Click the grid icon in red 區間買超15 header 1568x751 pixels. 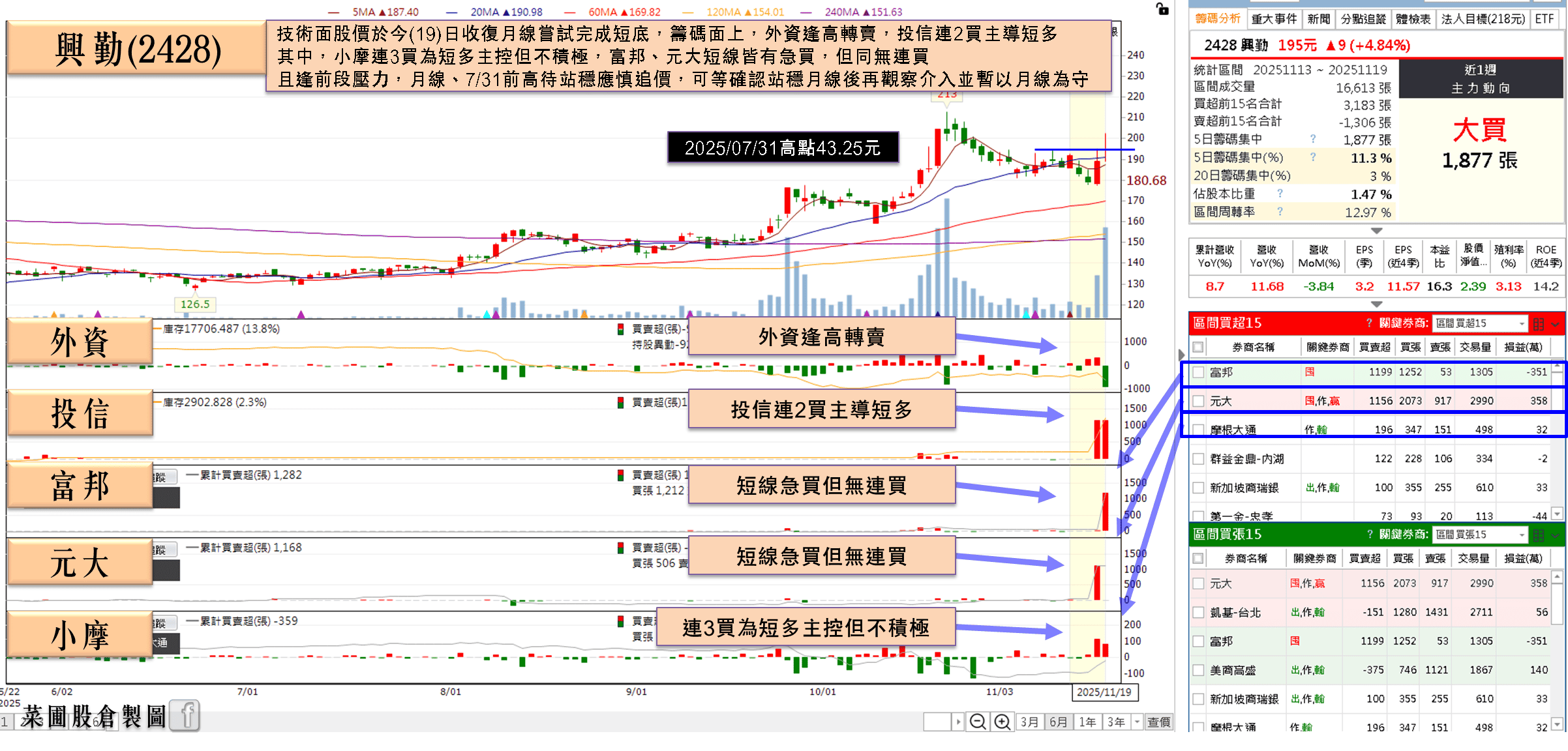pos(1538,324)
